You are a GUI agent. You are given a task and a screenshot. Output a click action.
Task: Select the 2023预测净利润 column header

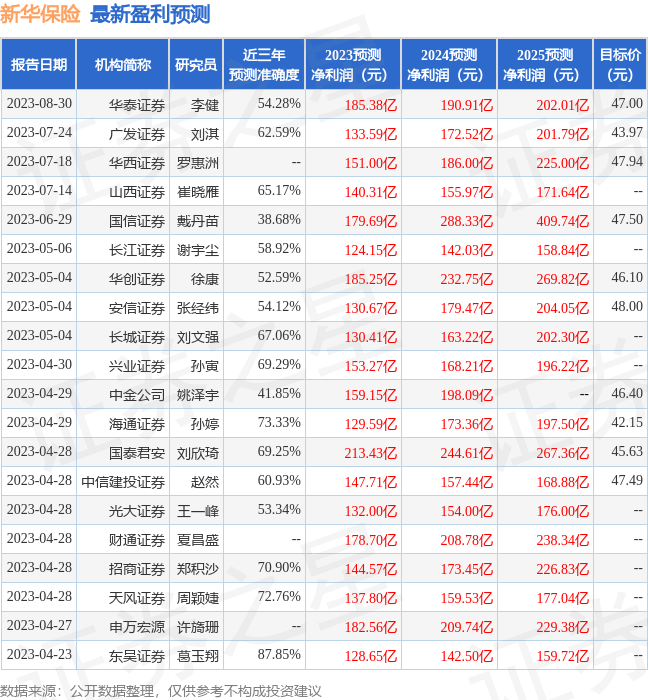point(353,65)
